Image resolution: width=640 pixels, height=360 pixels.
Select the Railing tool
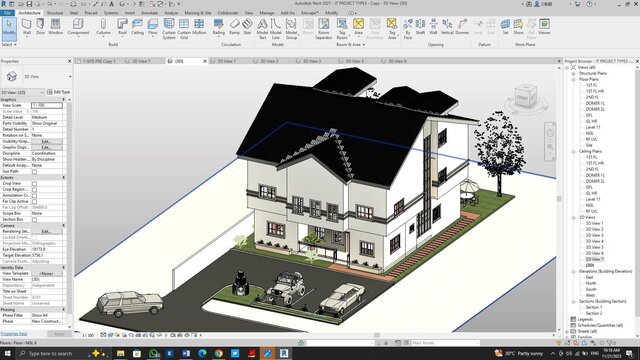pyautogui.click(x=218, y=27)
